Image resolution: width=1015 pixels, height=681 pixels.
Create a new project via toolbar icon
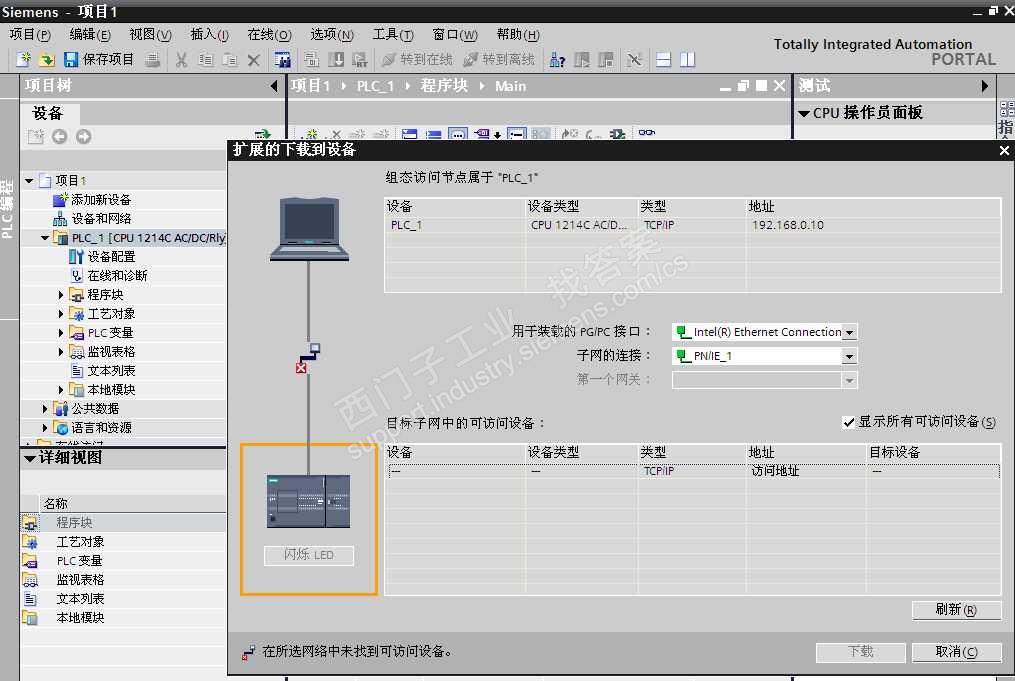pos(24,60)
